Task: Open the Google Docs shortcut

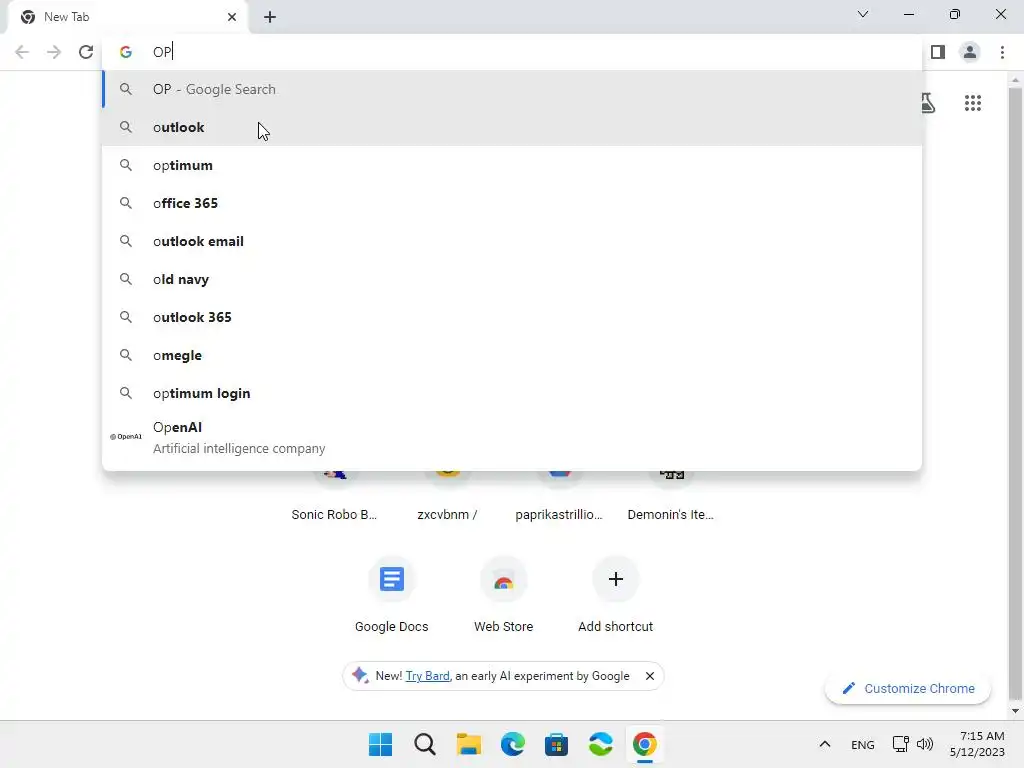Action: point(392,596)
